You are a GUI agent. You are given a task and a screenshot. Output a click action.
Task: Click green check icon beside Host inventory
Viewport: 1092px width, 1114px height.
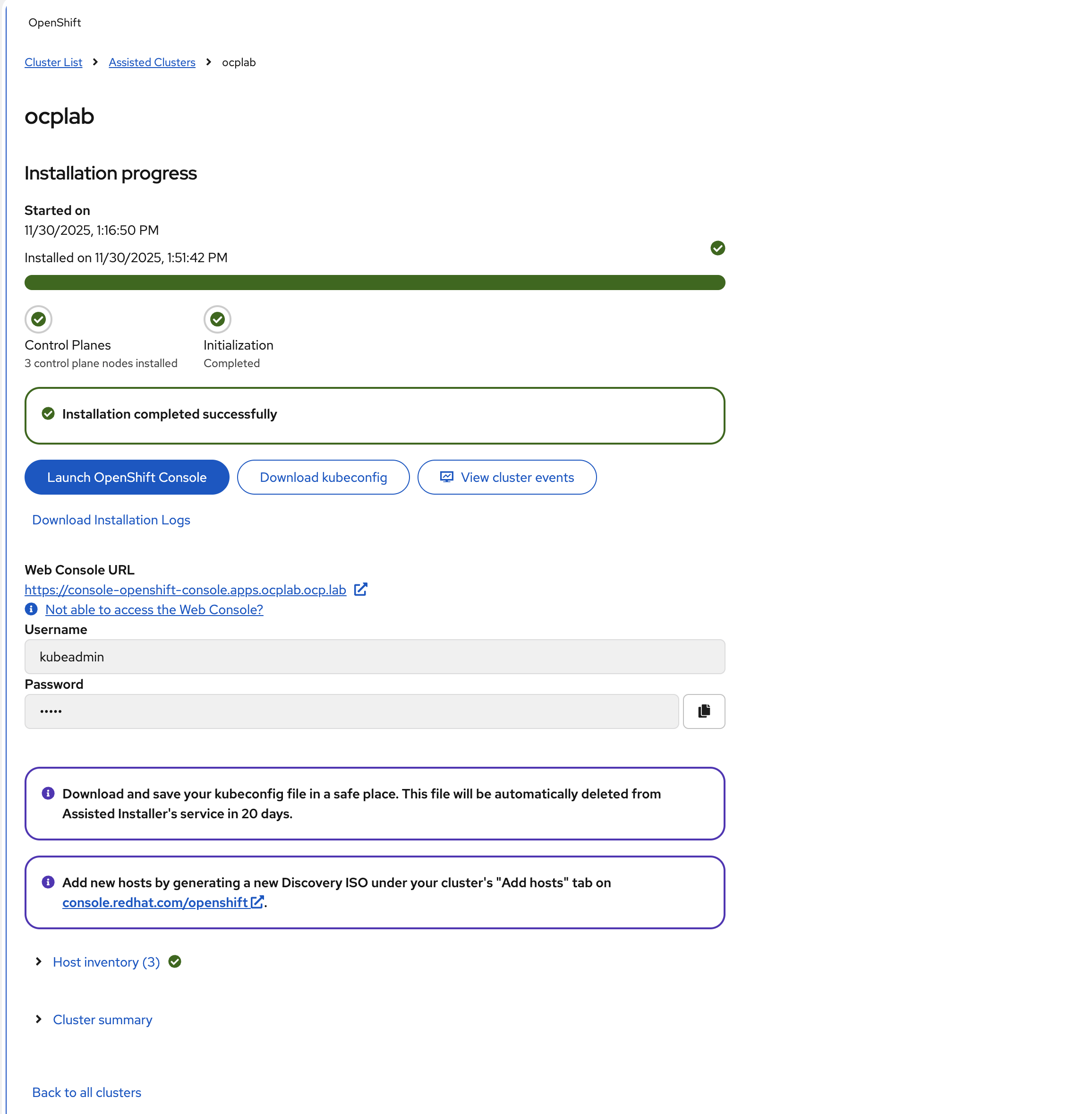(x=175, y=961)
